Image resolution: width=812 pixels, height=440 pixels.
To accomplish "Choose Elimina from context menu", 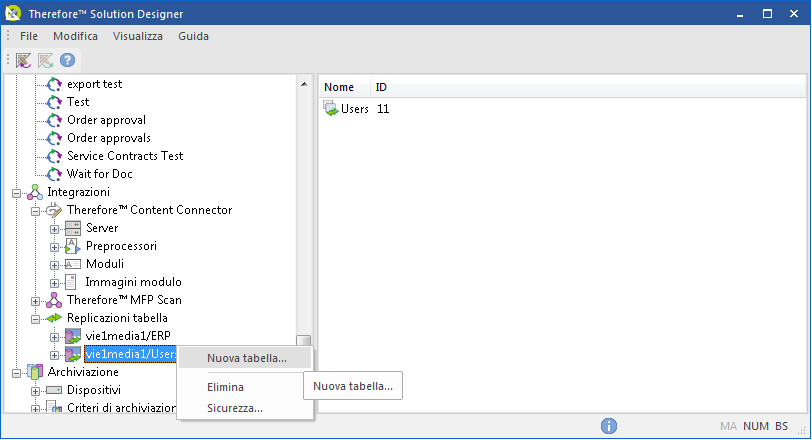I will click(x=245, y=387).
